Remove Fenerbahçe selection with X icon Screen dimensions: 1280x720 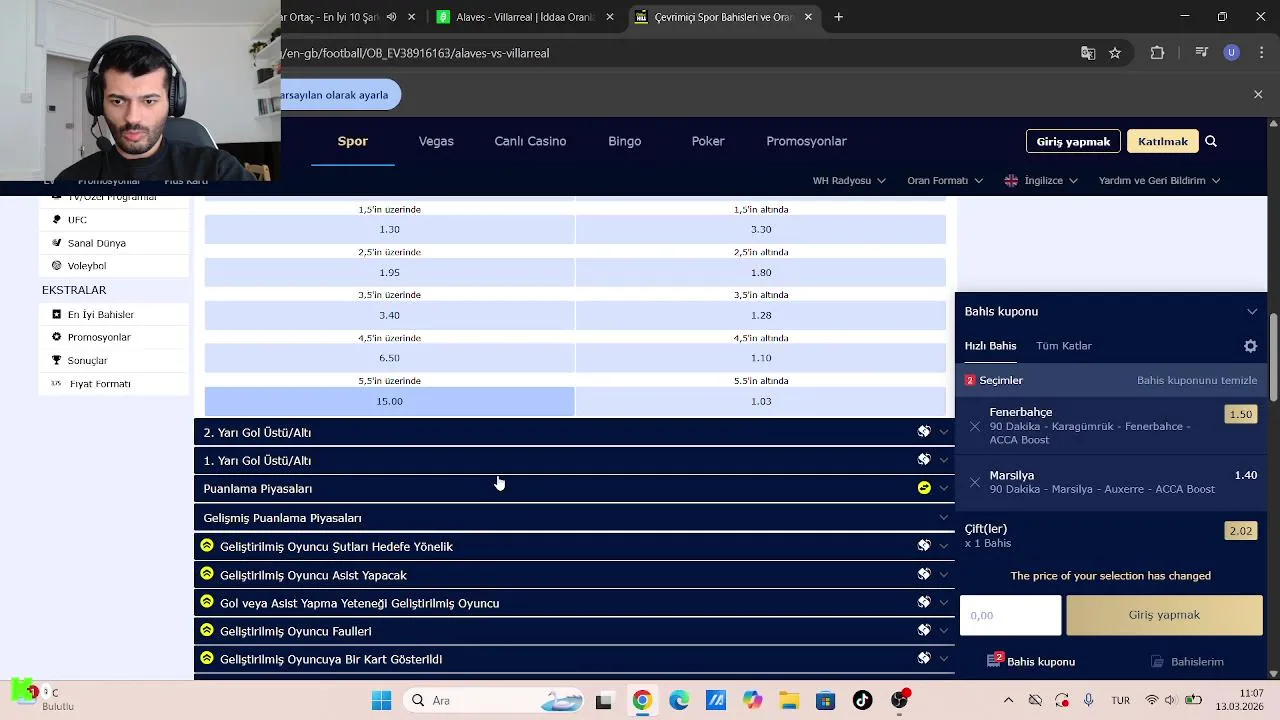(975, 426)
